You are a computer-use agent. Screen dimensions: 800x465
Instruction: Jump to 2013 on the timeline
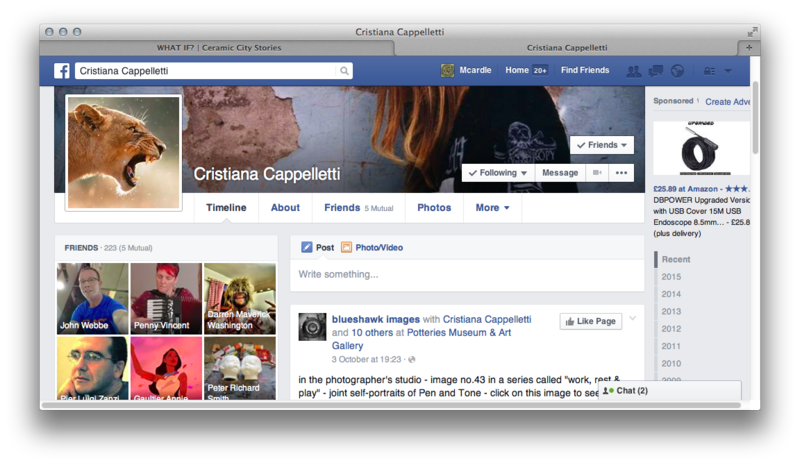pos(671,311)
